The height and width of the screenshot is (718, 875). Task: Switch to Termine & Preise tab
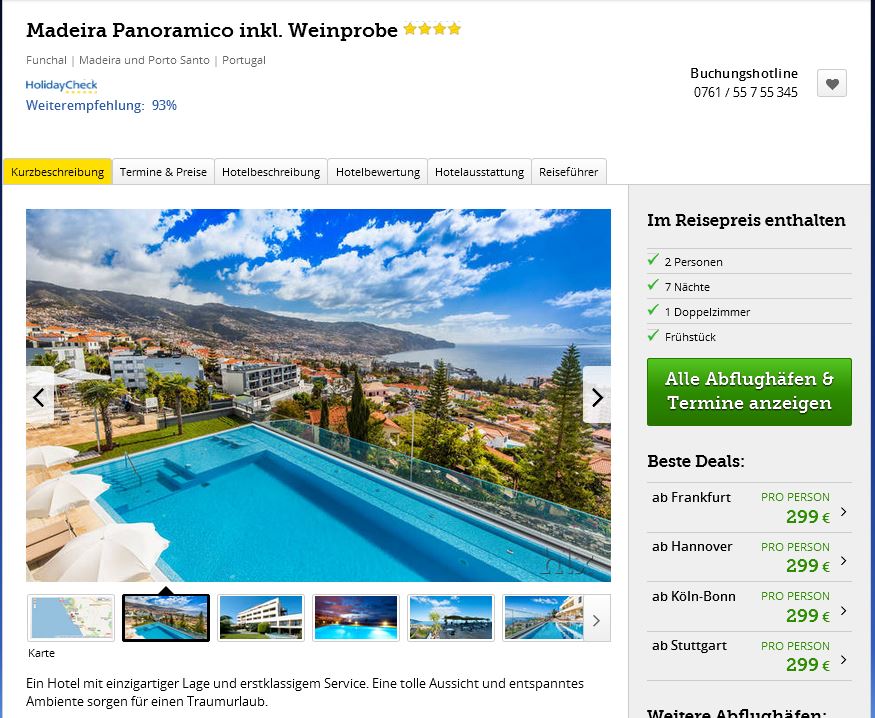[163, 172]
